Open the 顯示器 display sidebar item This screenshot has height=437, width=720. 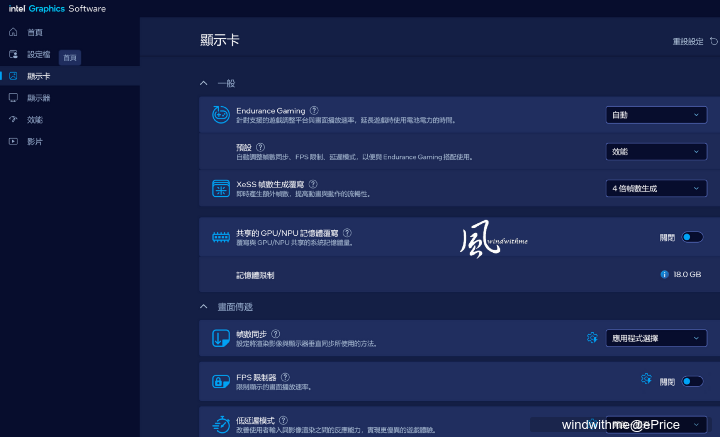pos(70,98)
